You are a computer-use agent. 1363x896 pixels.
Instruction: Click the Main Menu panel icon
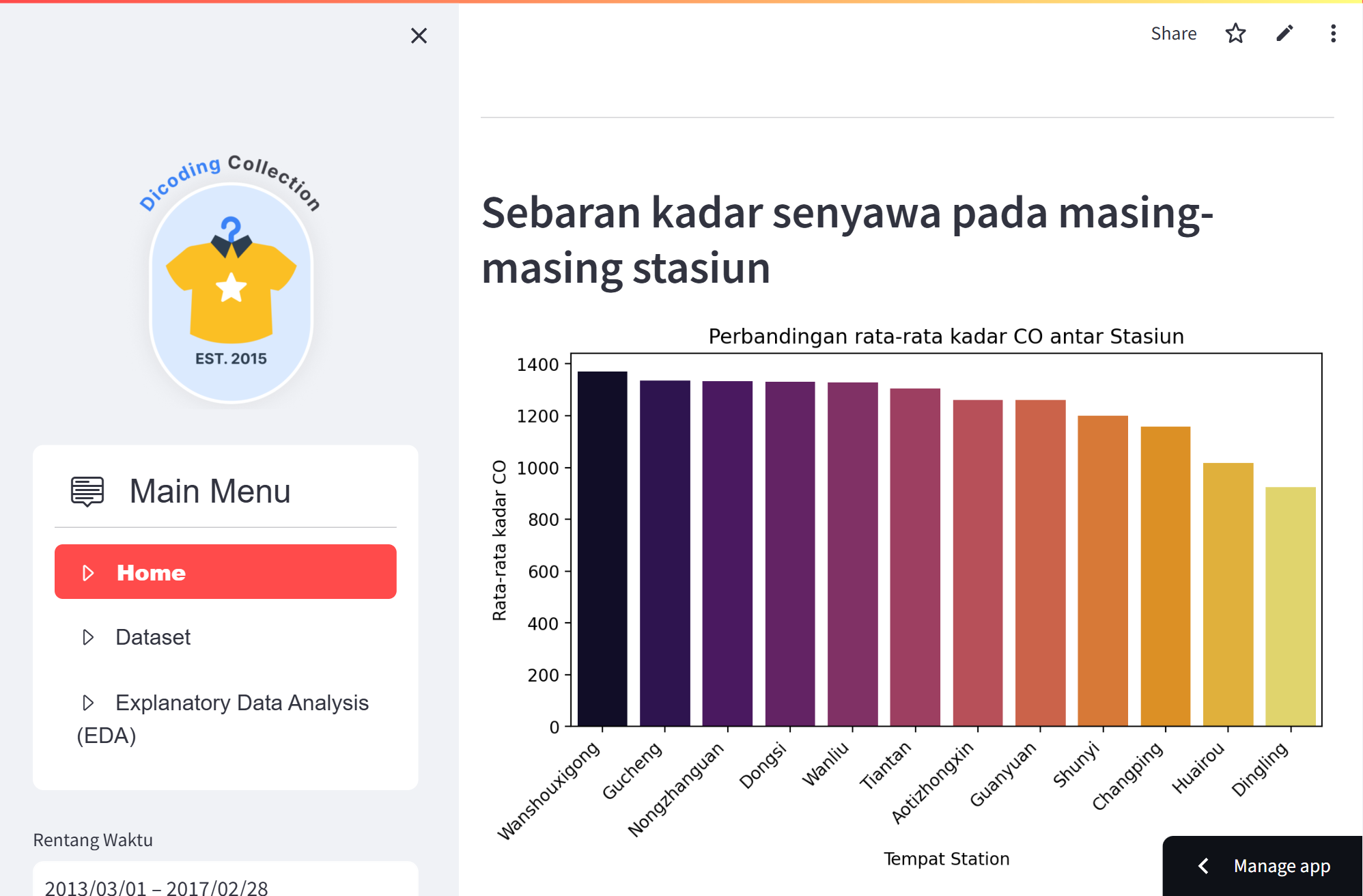[x=86, y=490]
